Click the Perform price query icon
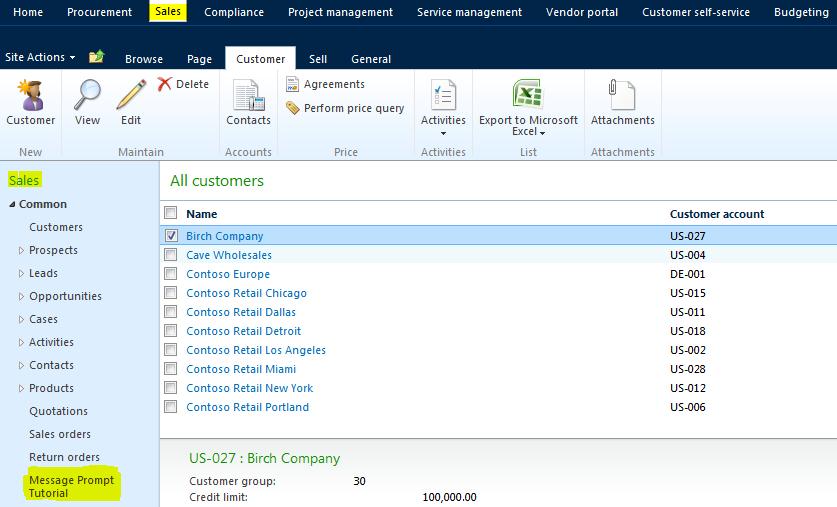 coord(293,108)
